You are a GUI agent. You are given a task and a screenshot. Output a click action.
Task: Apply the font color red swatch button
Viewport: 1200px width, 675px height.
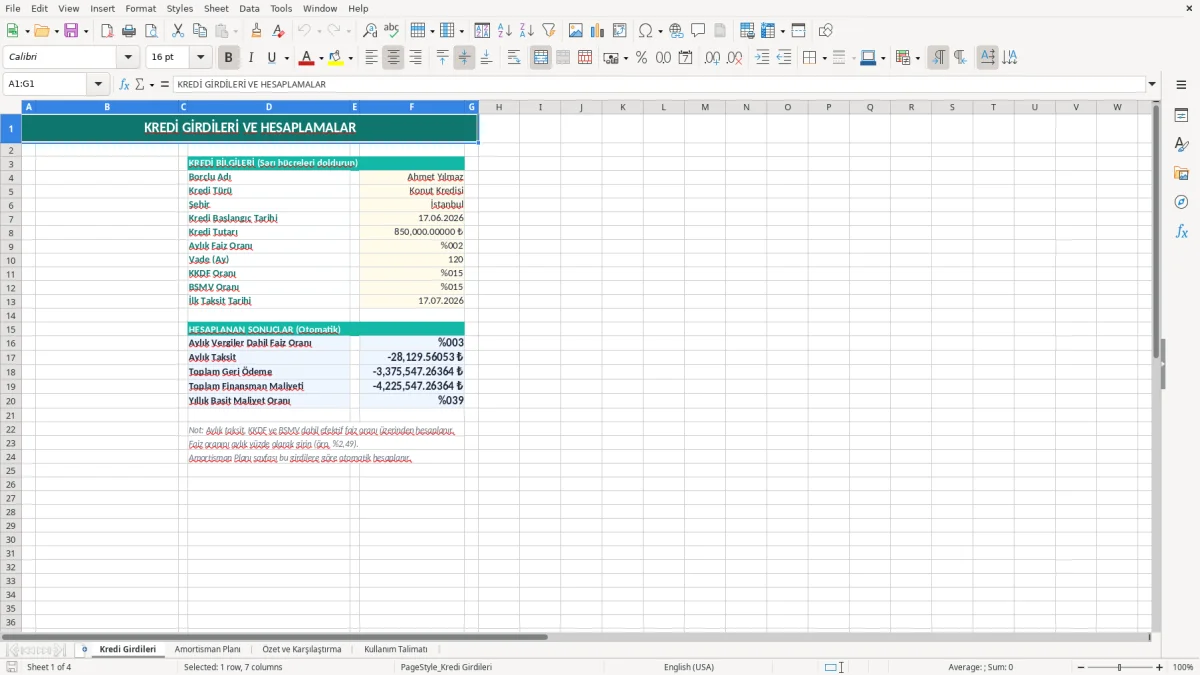tap(306, 58)
